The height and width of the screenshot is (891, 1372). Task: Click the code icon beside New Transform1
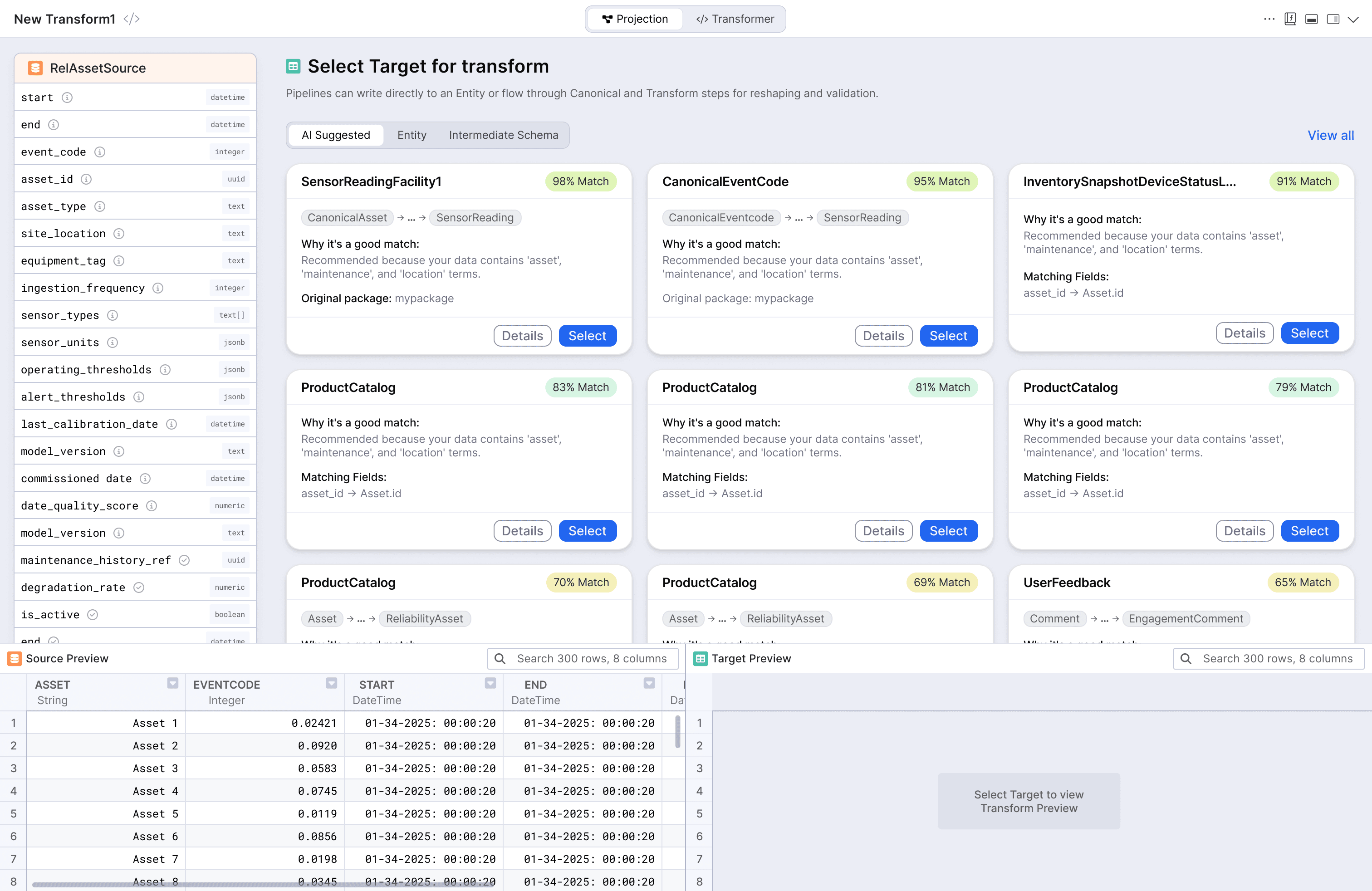point(132,19)
